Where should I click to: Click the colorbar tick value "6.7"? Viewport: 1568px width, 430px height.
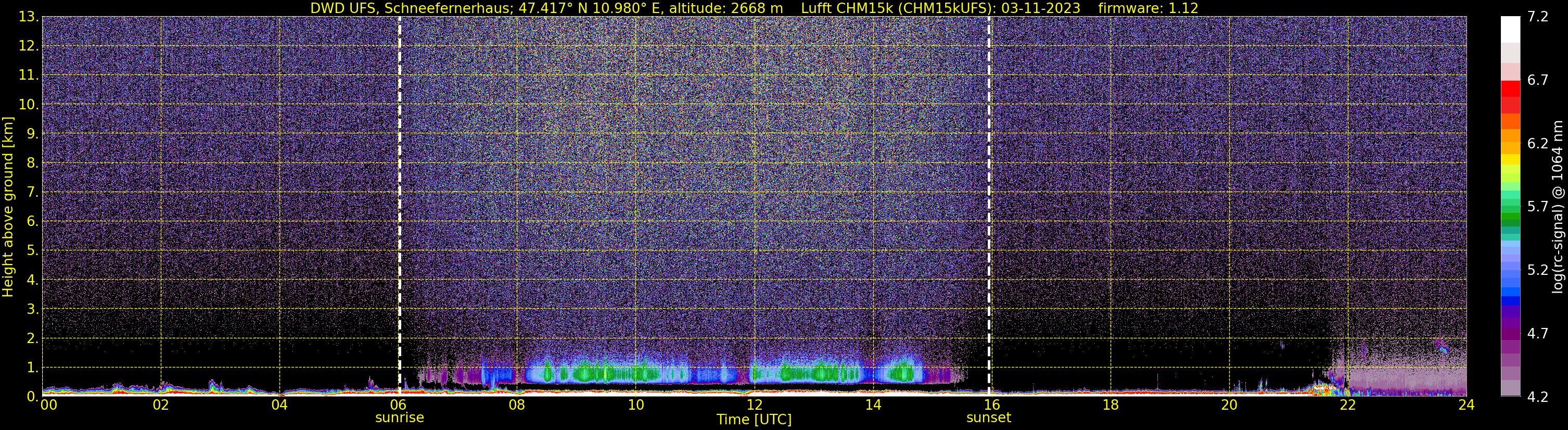pyautogui.click(x=1537, y=80)
